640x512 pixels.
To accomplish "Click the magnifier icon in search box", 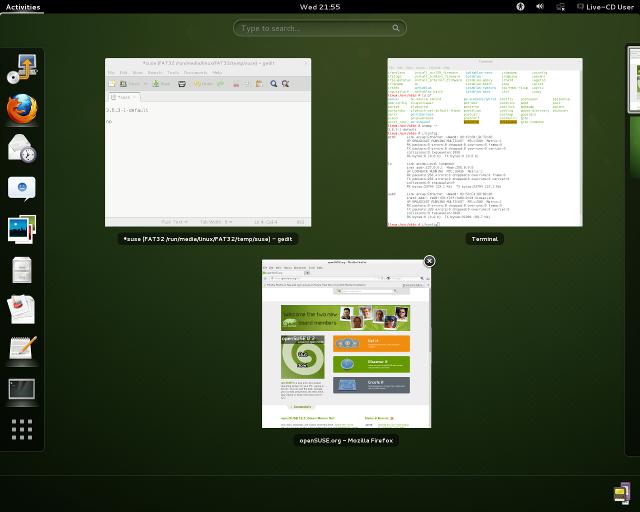I will [396, 28].
